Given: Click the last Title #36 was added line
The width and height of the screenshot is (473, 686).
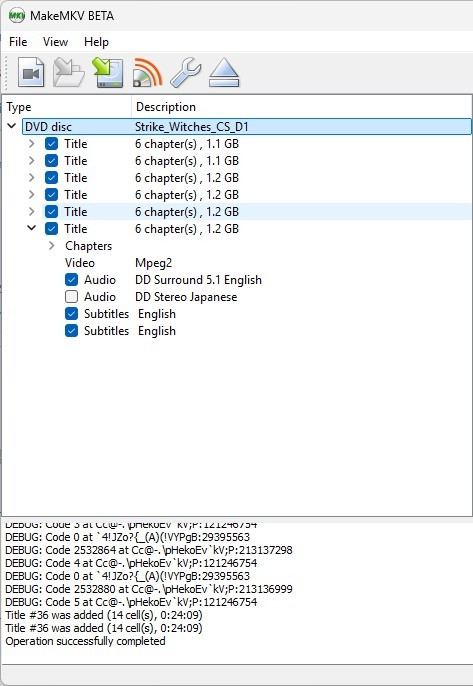Looking at the screenshot, I should click(x=104, y=628).
